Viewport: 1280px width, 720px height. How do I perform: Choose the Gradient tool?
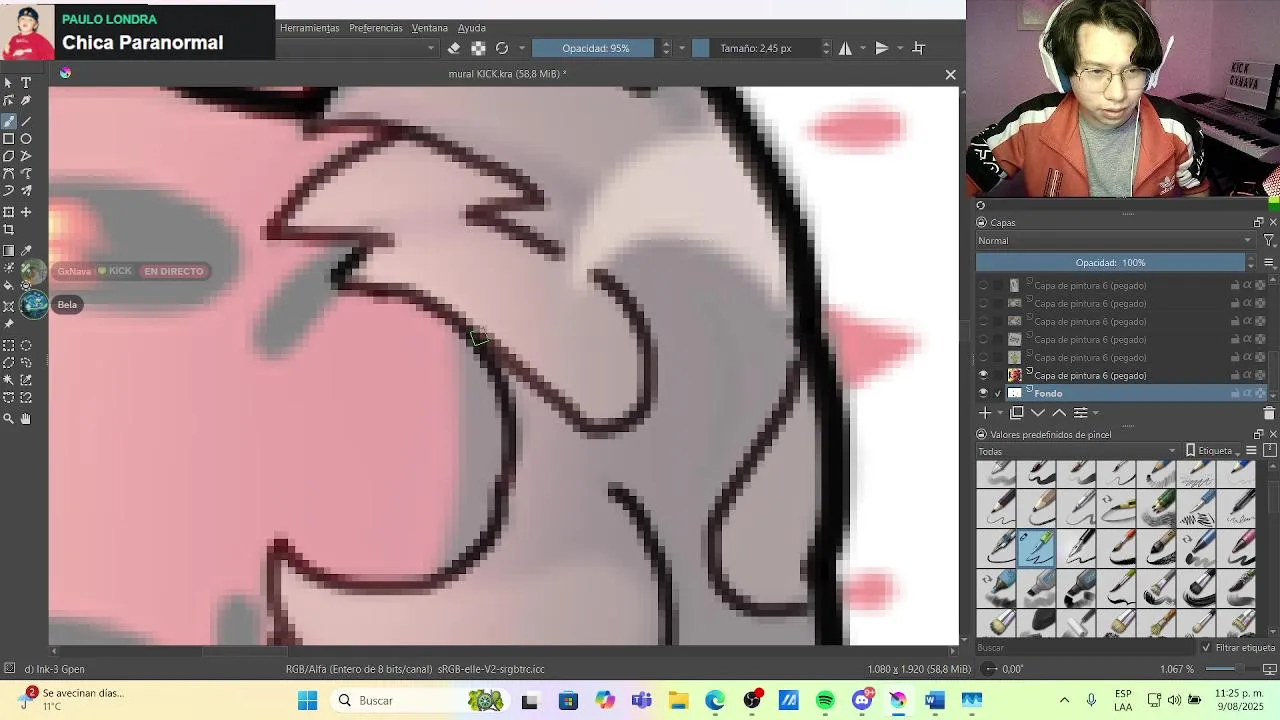9,251
